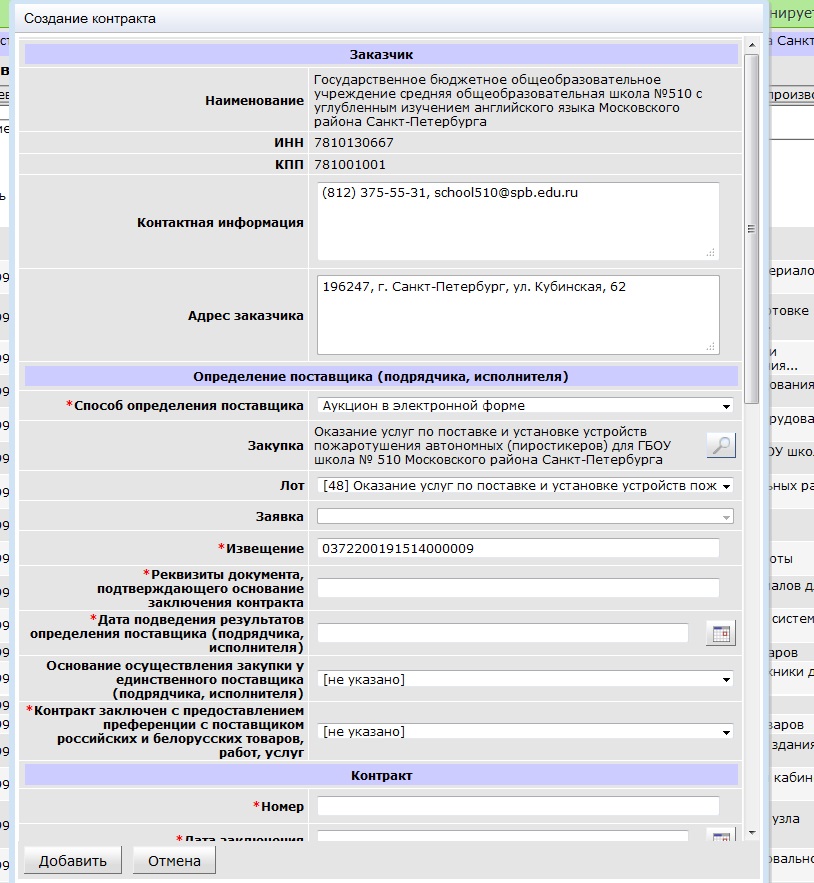
Task: Open the Закупка search magnifier icon
Action: click(x=721, y=445)
